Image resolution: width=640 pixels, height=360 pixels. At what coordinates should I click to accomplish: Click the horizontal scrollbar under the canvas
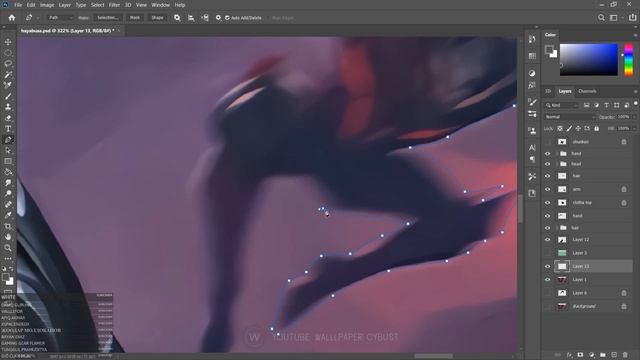pos(433,356)
